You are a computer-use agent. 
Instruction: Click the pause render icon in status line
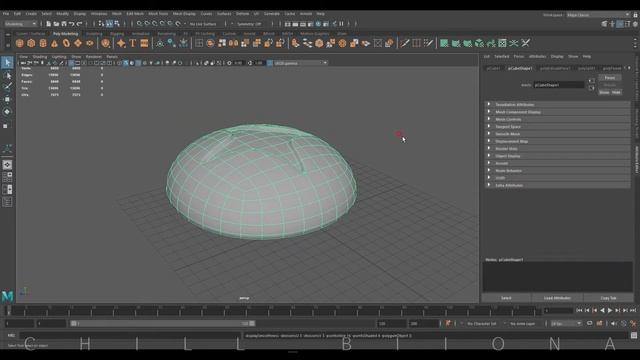point(342,24)
